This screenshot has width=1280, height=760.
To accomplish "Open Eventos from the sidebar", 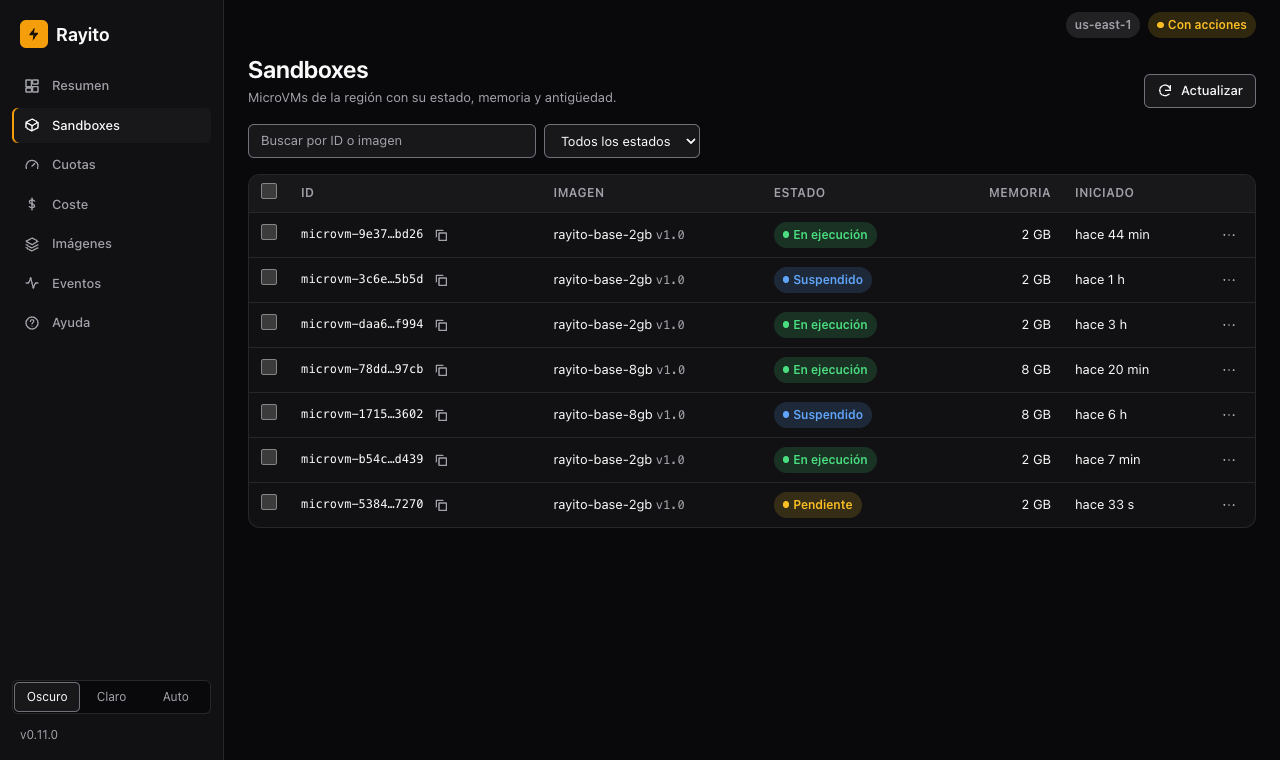I will tap(111, 283).
